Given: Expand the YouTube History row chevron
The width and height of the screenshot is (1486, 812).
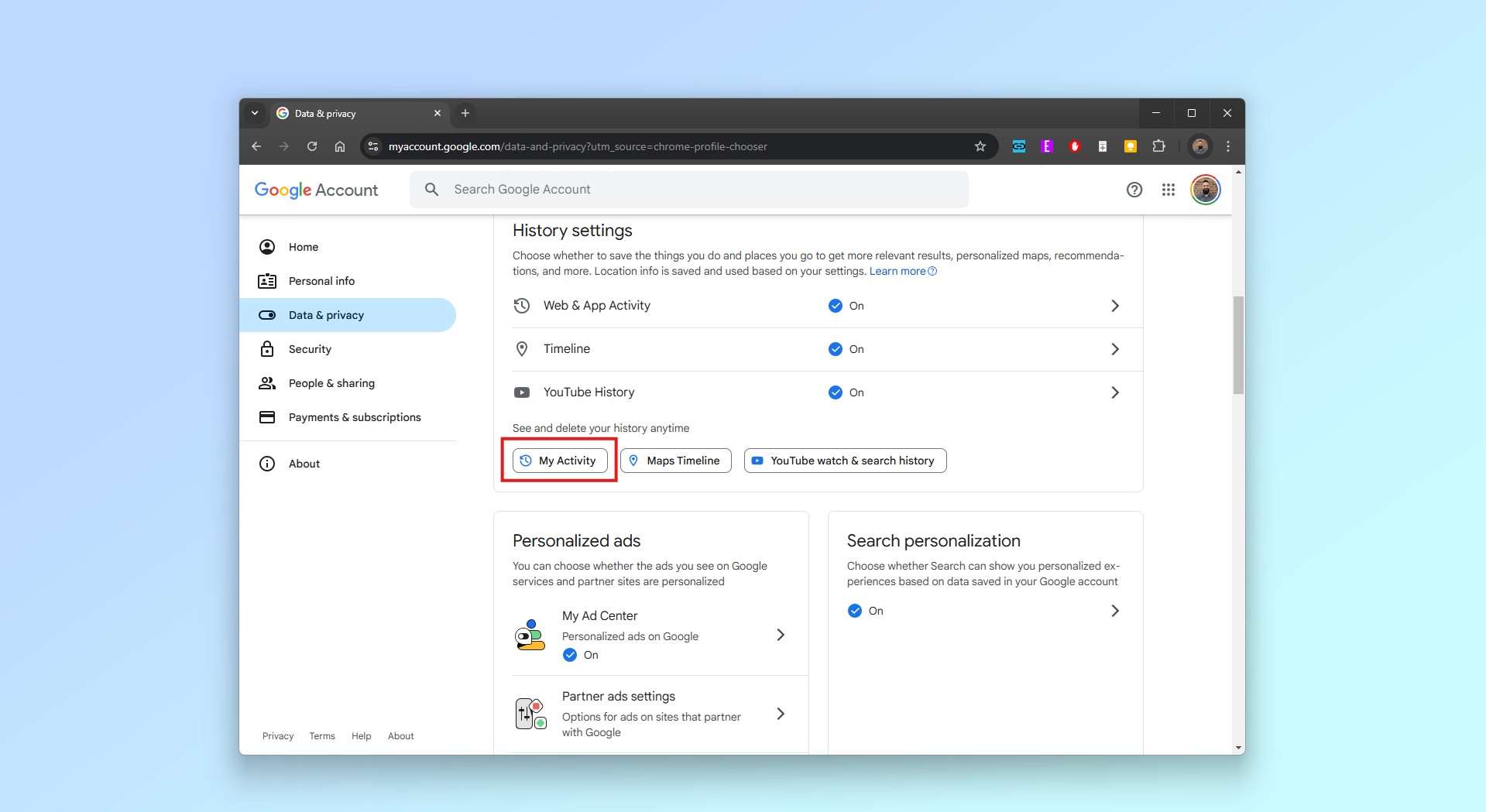Looking at the screenshot, I should click(1114, 392).
